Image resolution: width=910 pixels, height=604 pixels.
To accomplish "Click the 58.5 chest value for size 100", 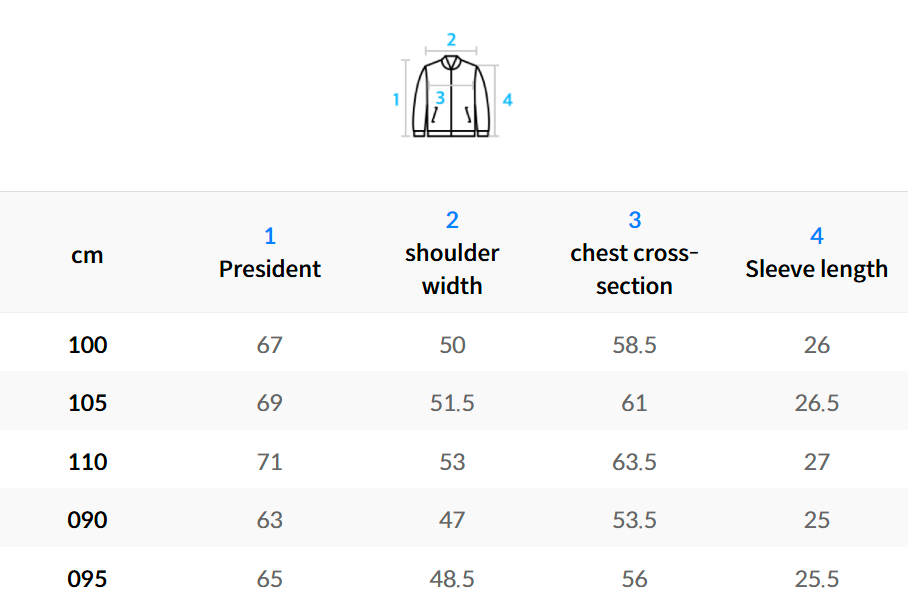I will (634, 345).
